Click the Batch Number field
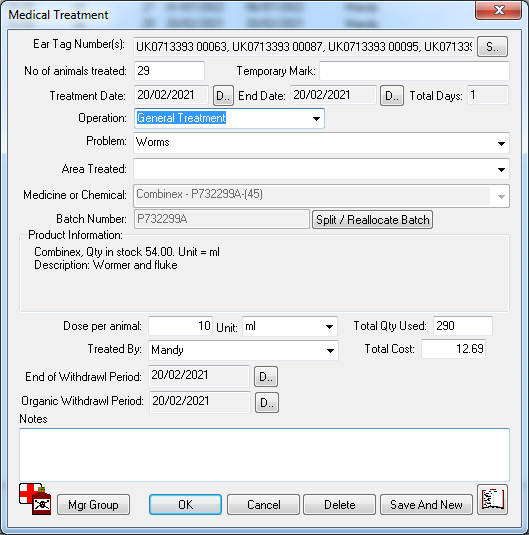The image size is (529, 535). coord(222,219)
